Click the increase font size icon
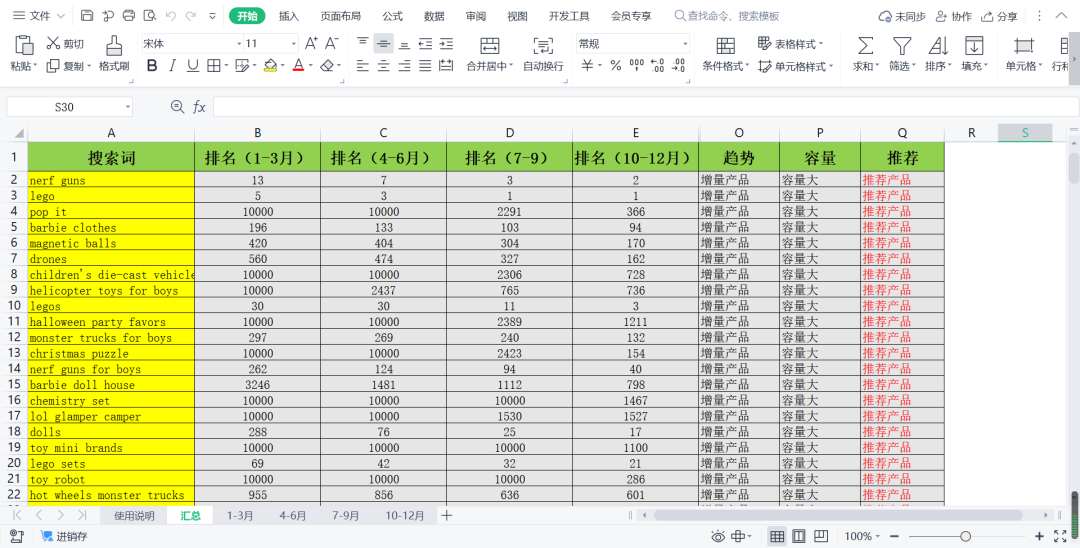This screenshot has height=548, width=1080. [311, 44]
